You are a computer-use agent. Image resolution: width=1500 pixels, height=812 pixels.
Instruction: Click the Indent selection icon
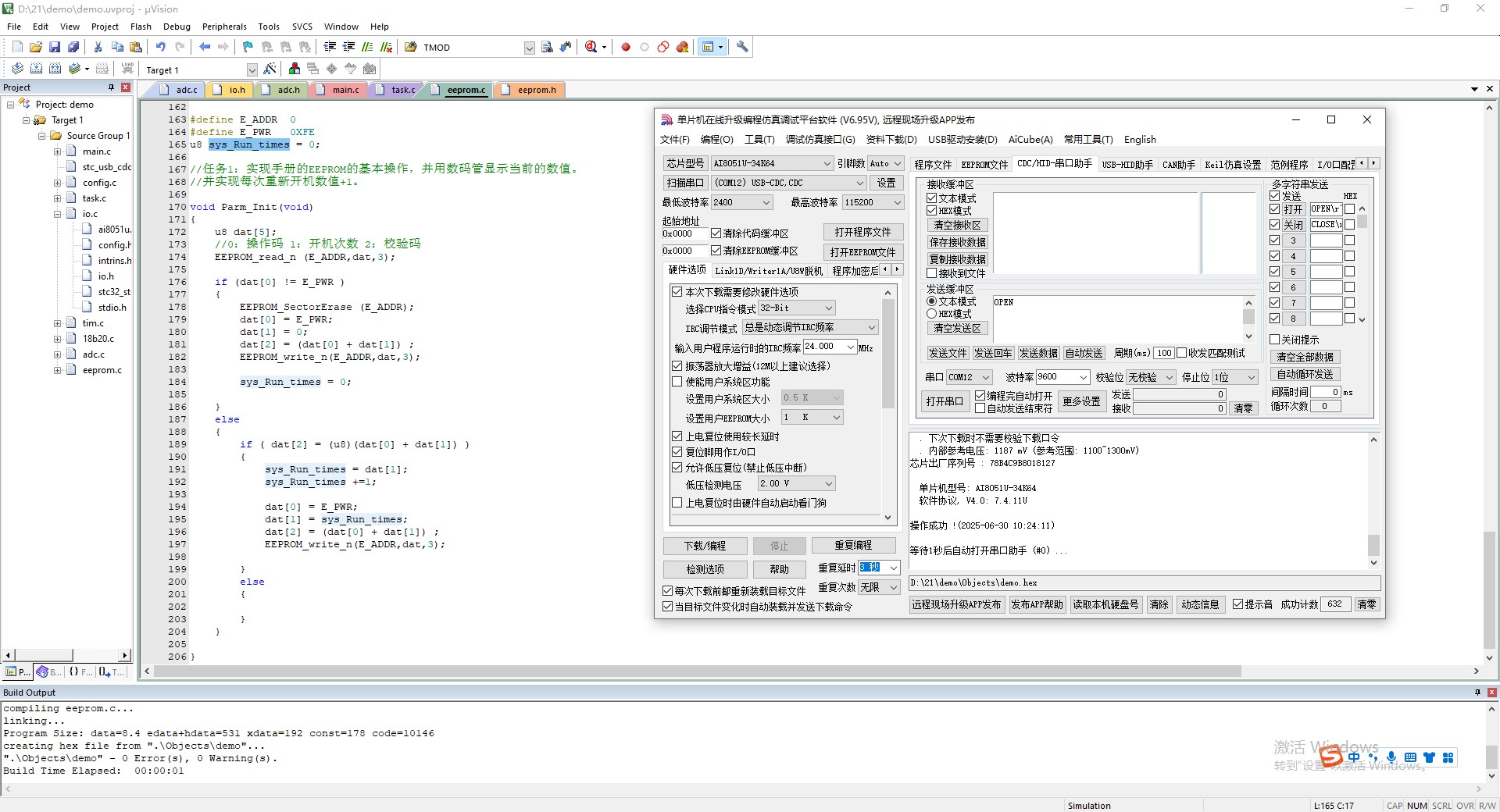pyautogui.click(x=330, y=47)
